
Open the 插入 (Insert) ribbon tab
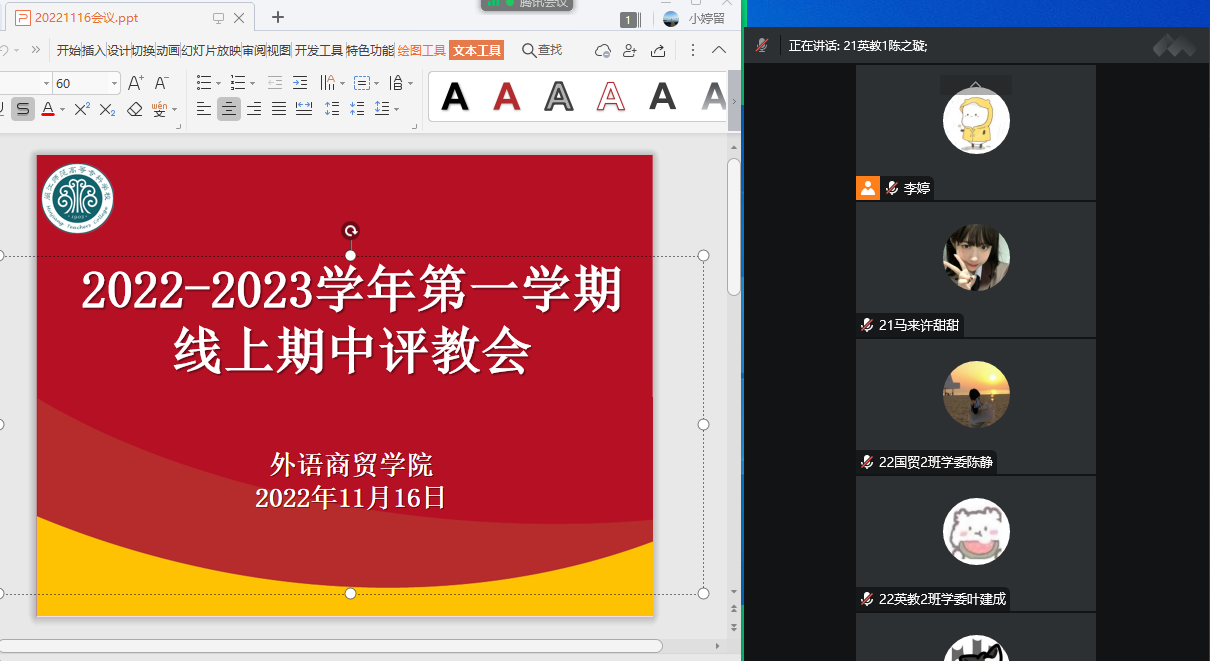coord(94,50)
